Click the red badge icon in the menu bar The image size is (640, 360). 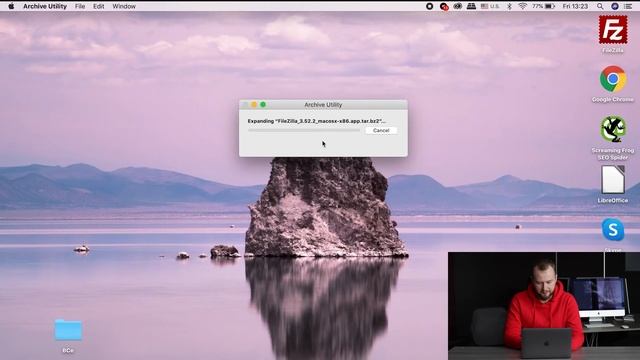click(444, 6)
